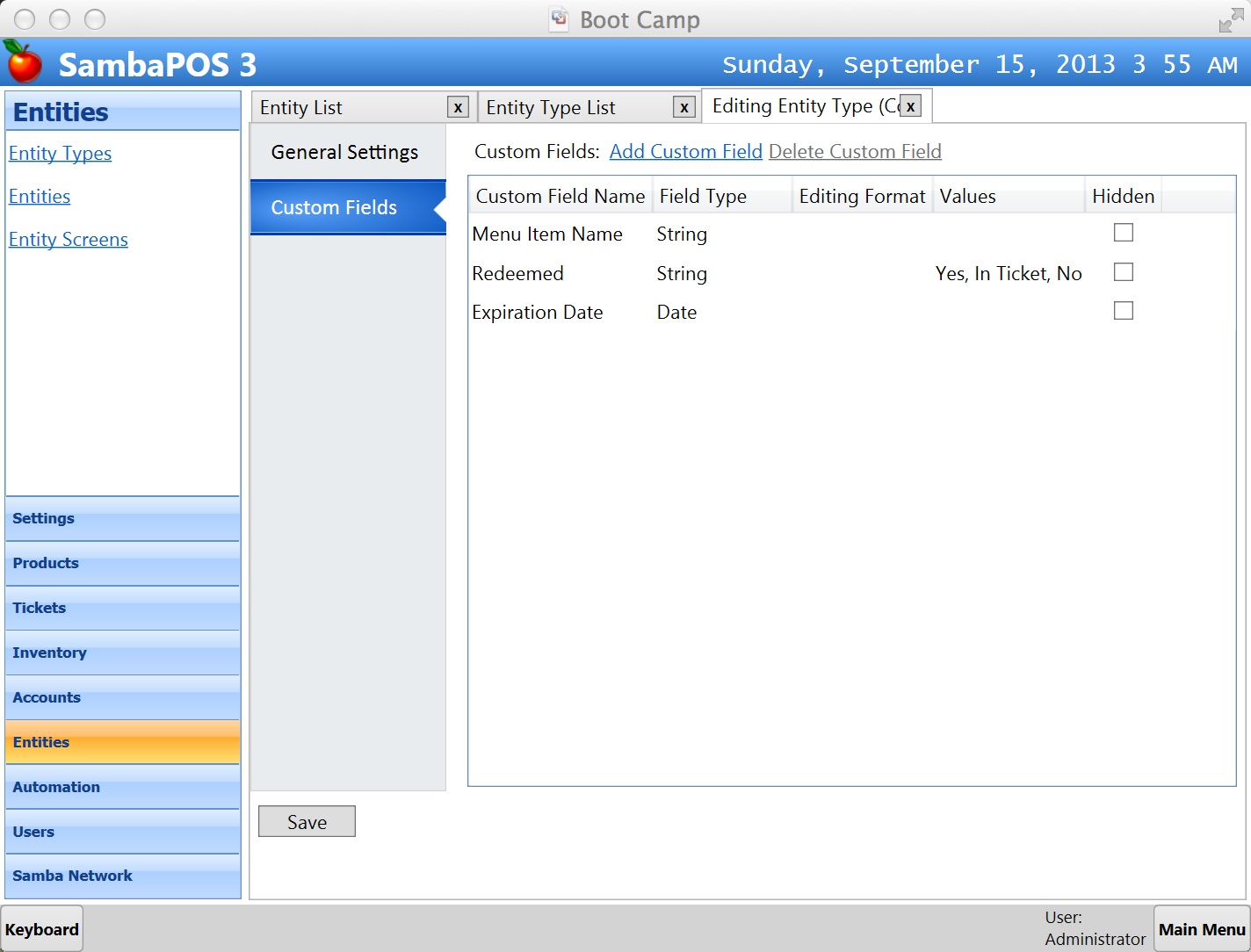Viewport: 1251px width, 952px height.
Task: Toggle Hidden checkbox for Expiration Date
Action: tap(1123, 311)
